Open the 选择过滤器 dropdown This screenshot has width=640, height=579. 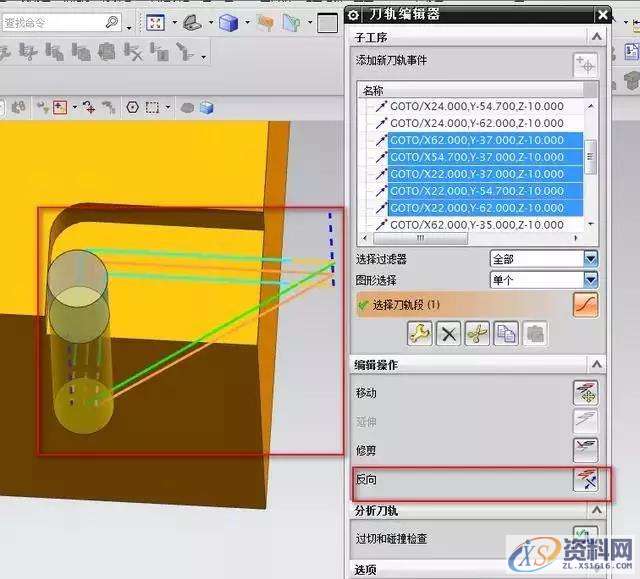[x=590, y=259]
